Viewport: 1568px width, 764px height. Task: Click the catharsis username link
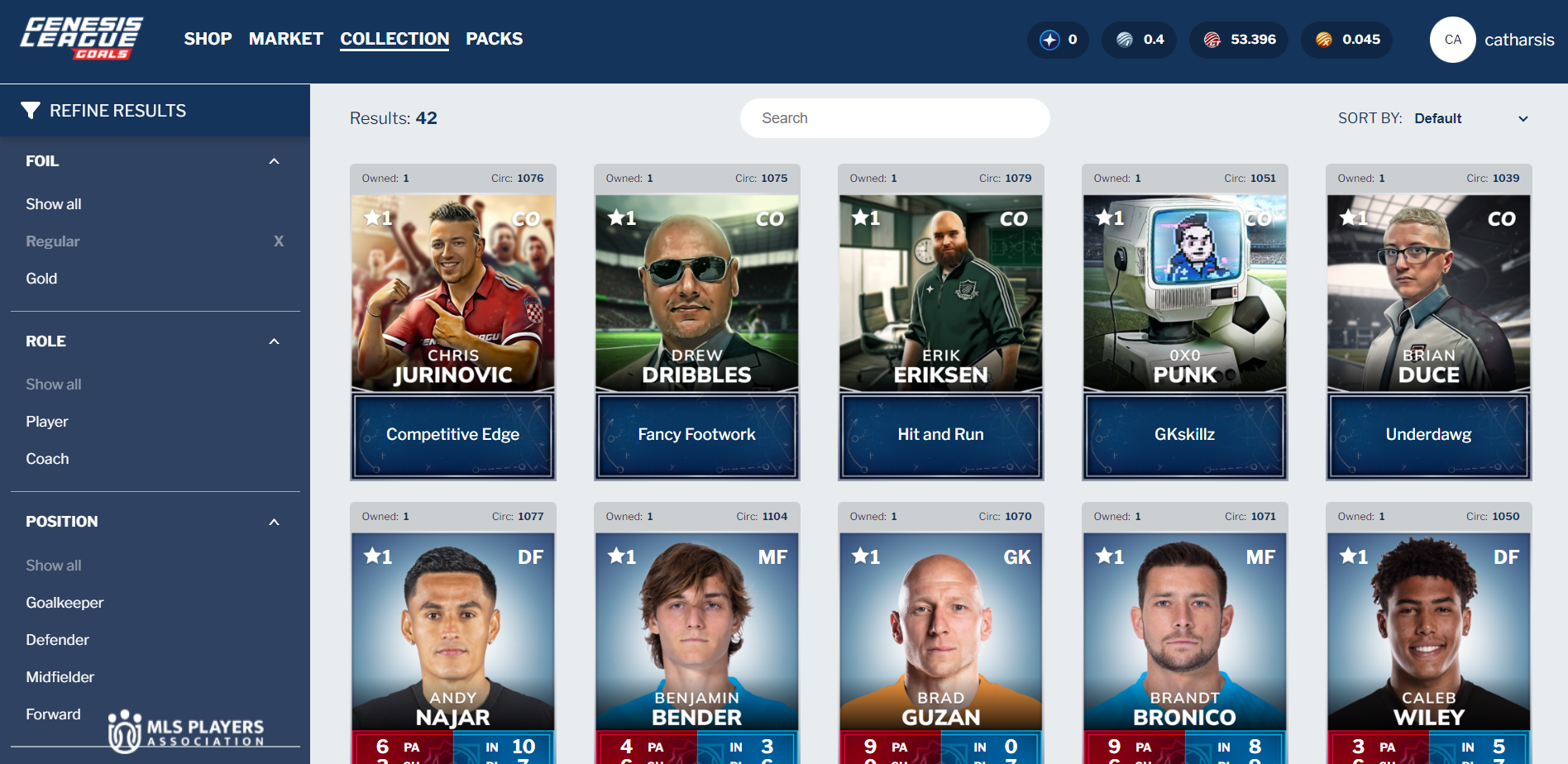[1519, 40]
